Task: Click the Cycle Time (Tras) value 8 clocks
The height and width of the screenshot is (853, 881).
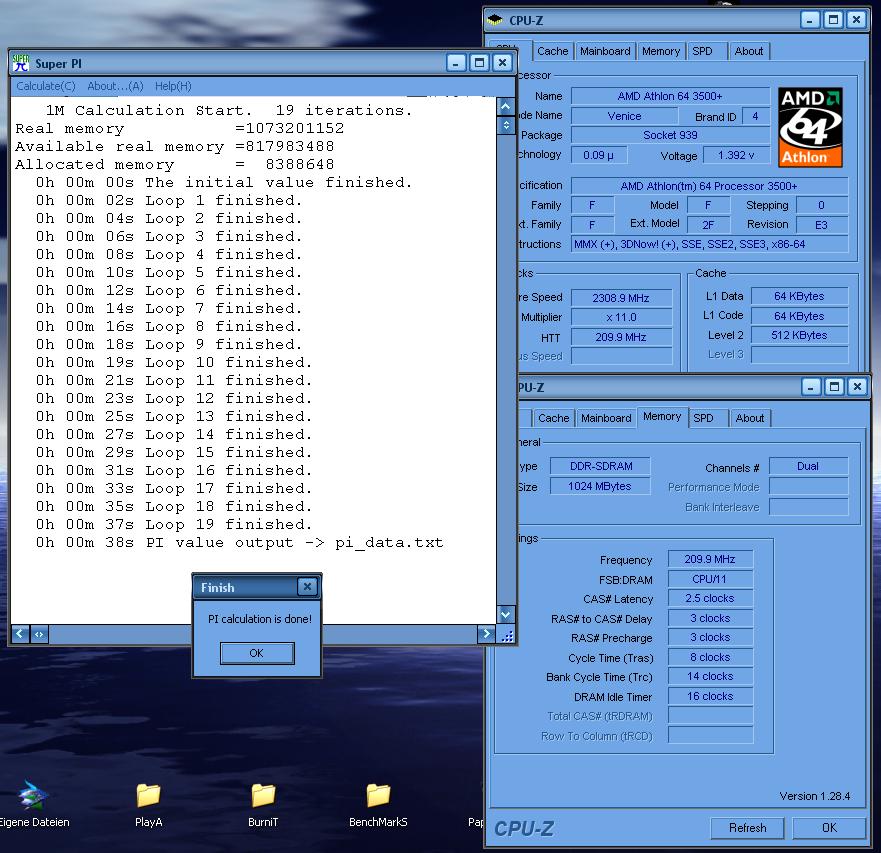Action: (x=710, y=657)
